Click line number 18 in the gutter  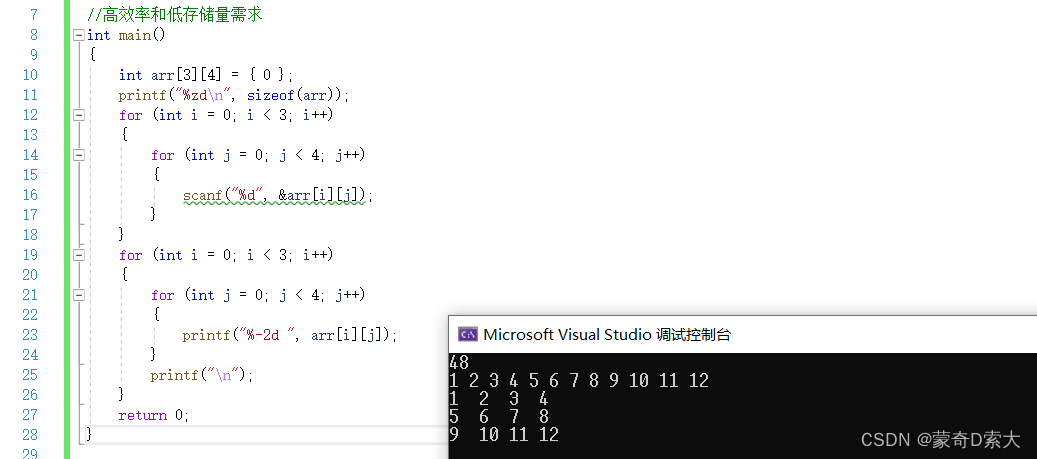[30, 235]
